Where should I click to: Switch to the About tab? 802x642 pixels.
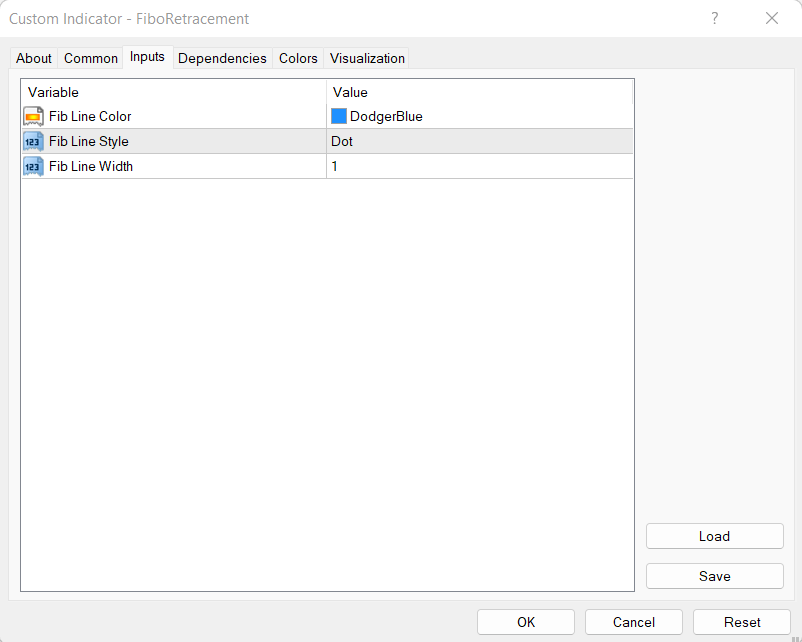[x=34, y=58]
